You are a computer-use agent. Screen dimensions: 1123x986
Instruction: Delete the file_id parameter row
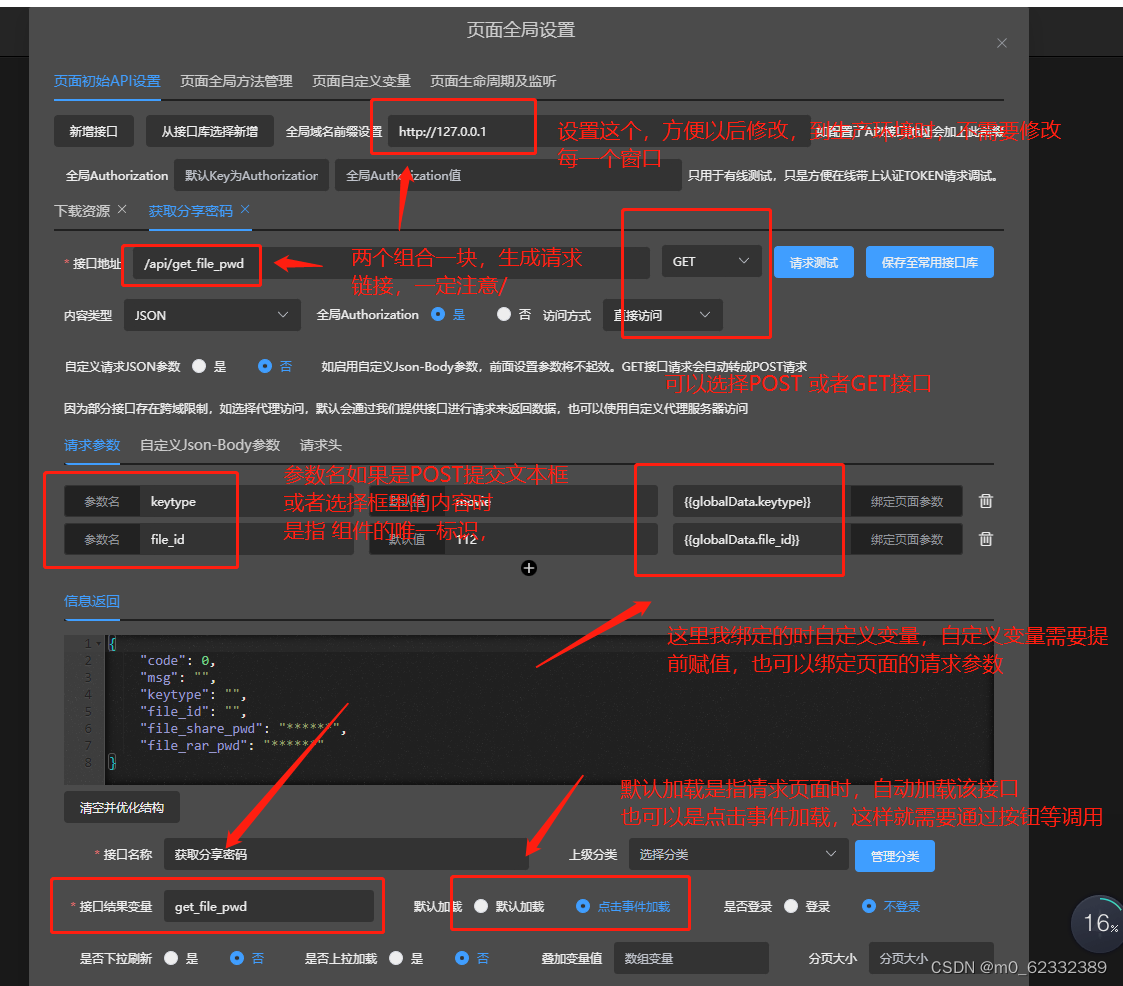[985, 539]
